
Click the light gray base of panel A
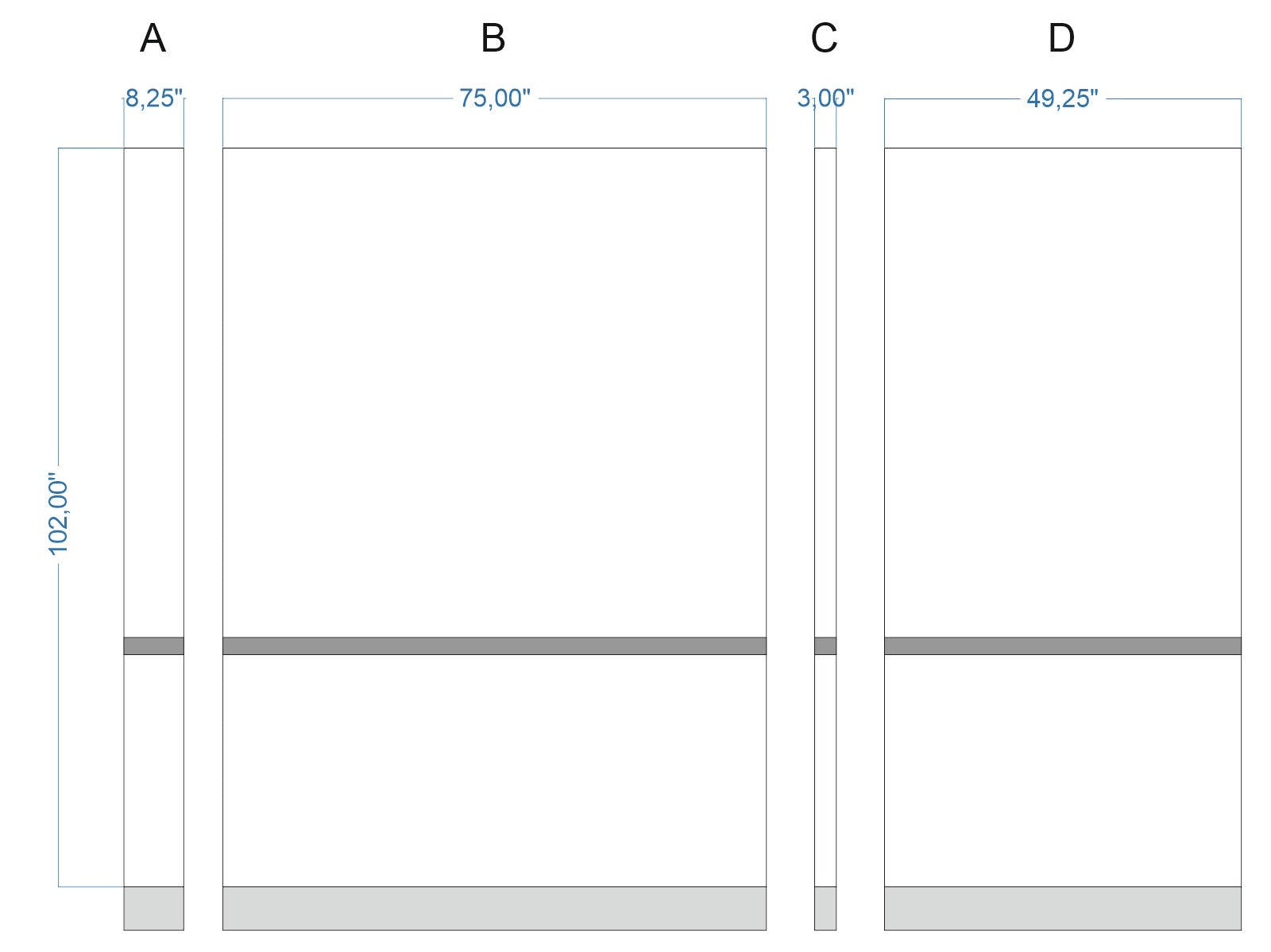[x=153, y=908]
